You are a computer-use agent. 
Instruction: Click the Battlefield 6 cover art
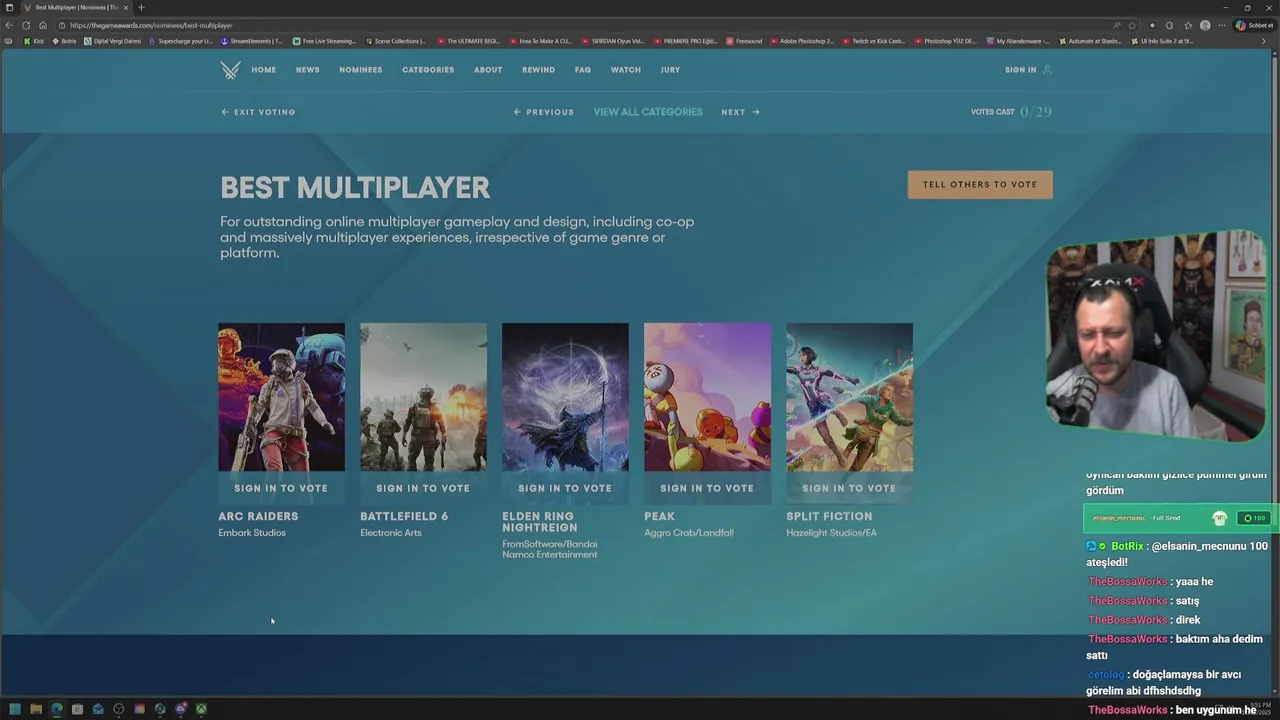pyautogui.click(x=423, y=397)
